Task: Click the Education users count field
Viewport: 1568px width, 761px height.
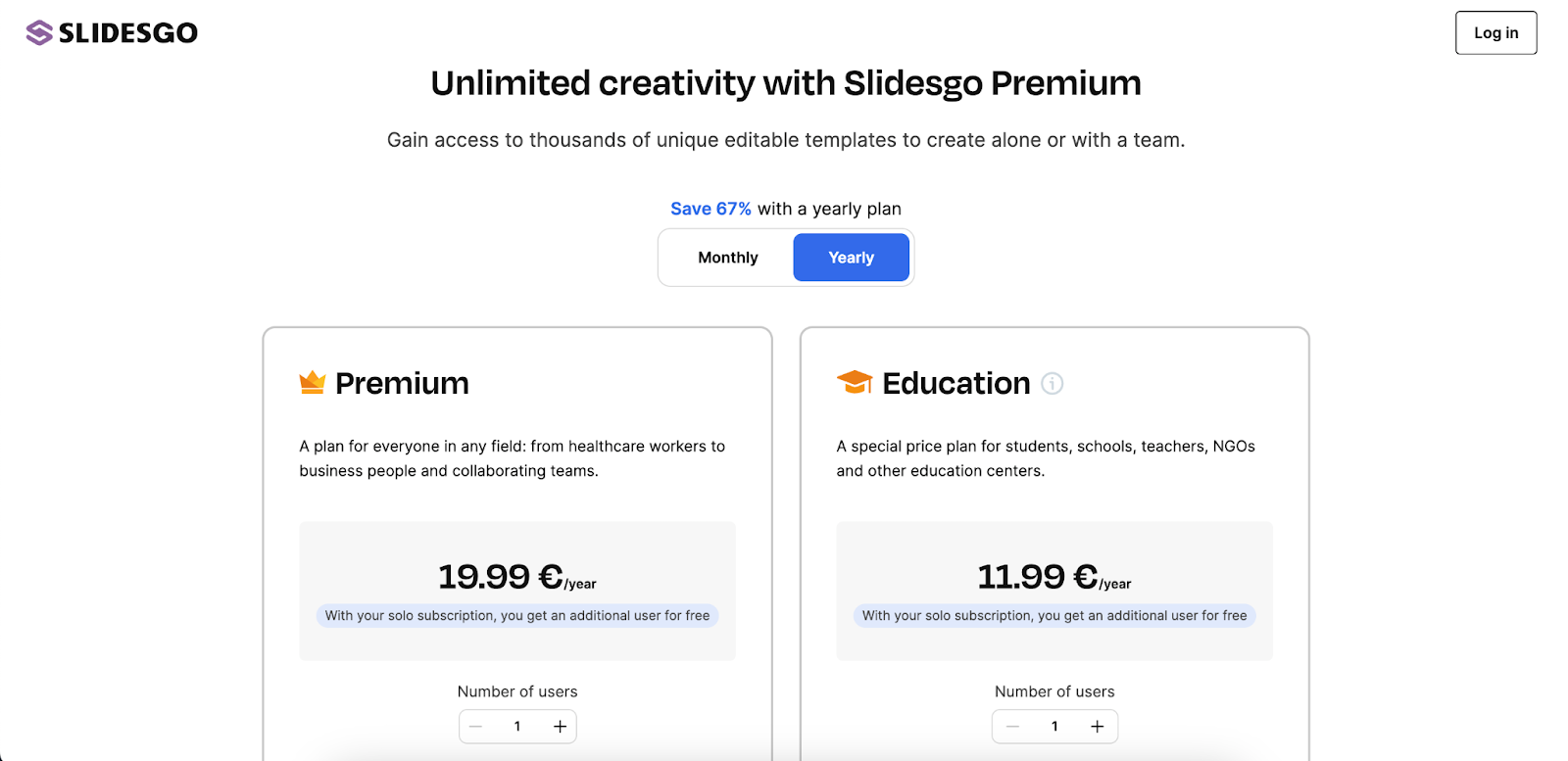Action: click(1054, 726)
